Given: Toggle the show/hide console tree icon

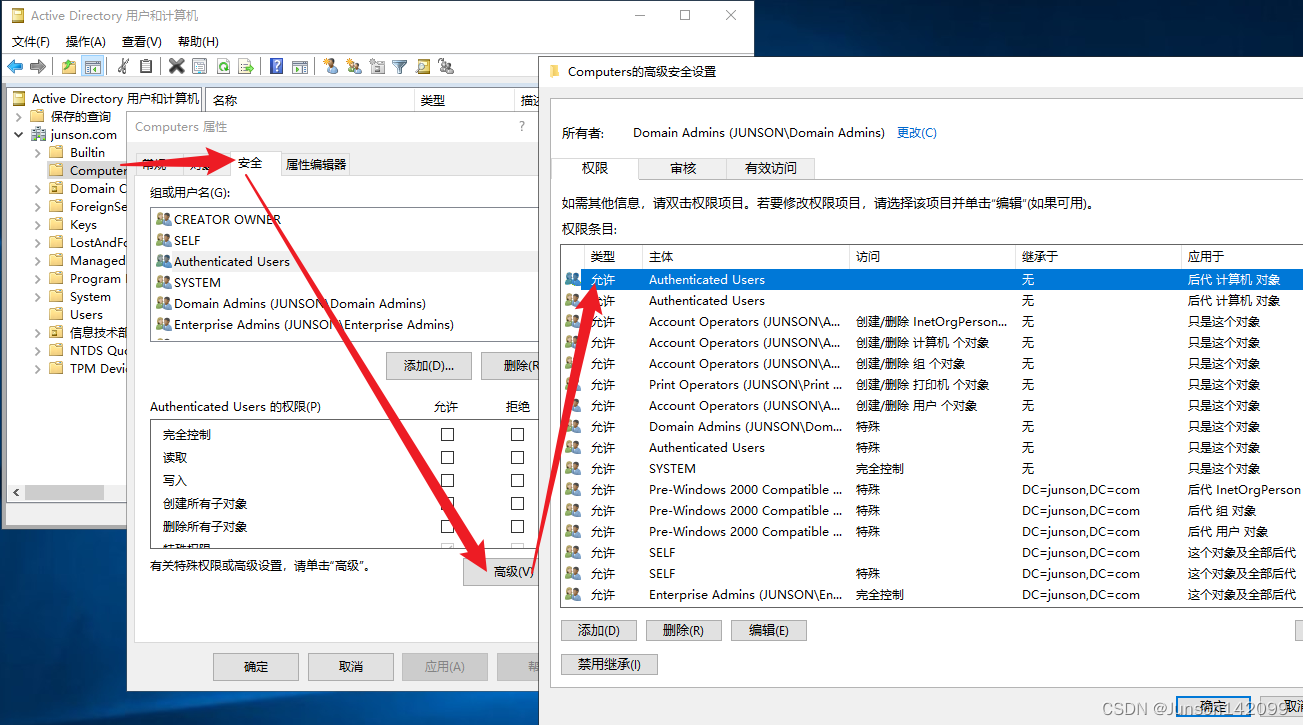Looking at the screenshot, I should tap(92, 66).
